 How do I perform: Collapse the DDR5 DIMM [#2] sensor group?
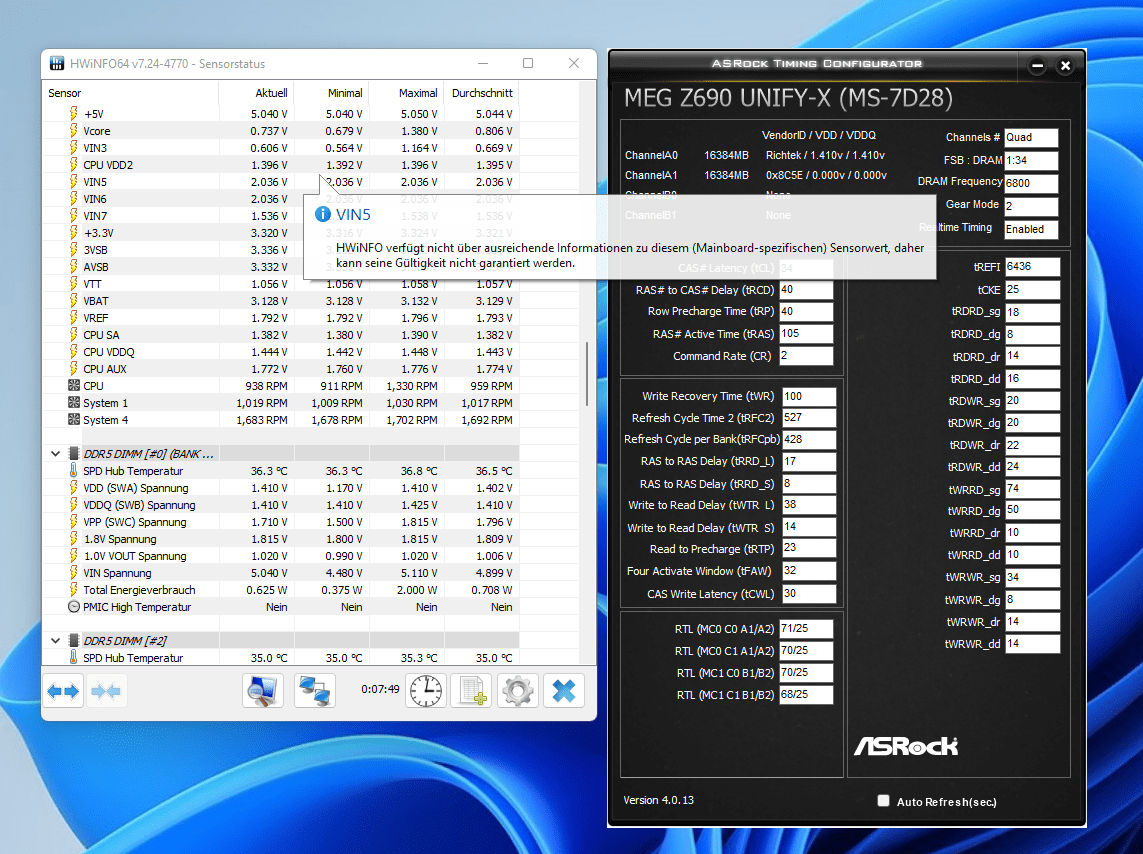55,640
